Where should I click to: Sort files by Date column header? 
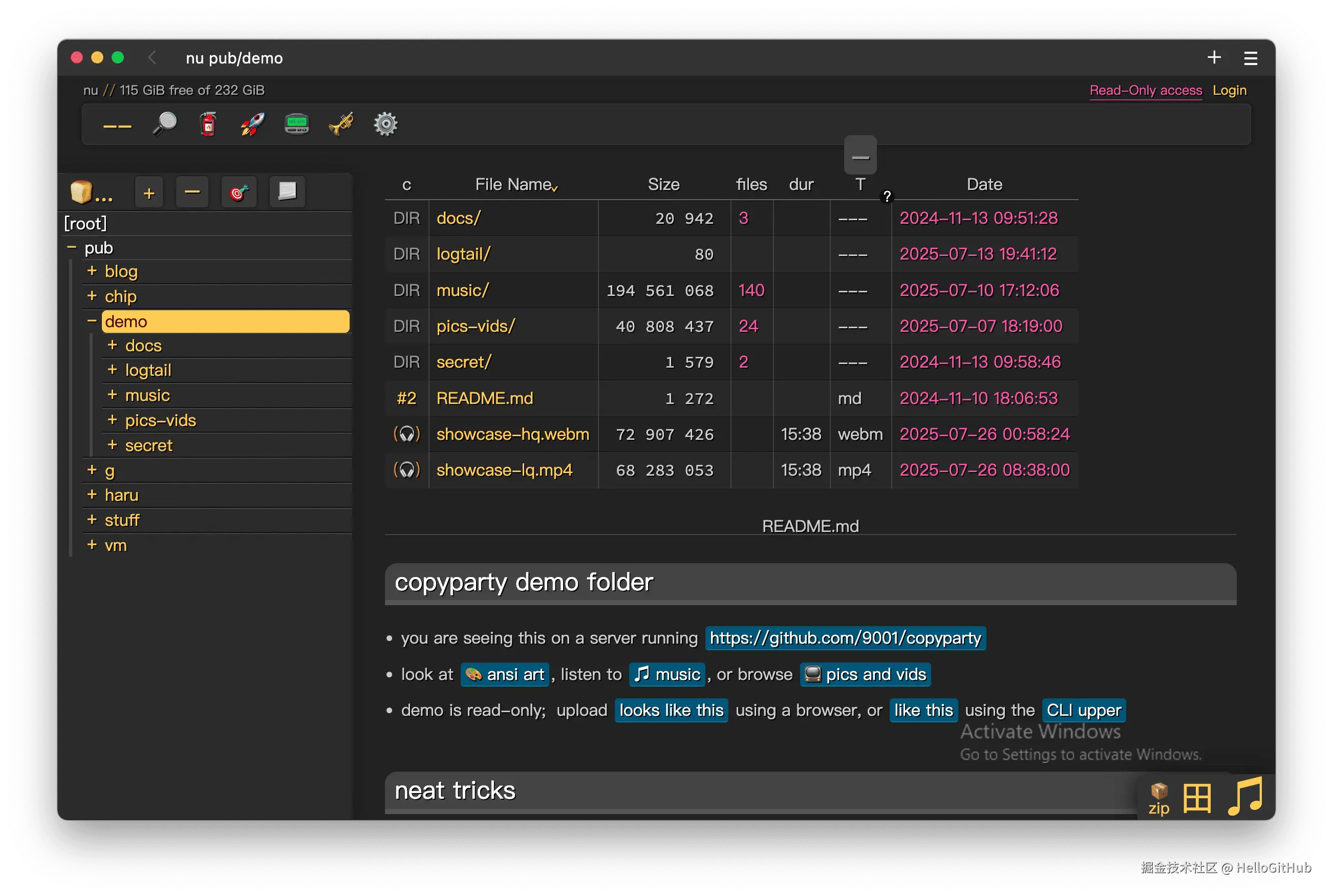984,184
